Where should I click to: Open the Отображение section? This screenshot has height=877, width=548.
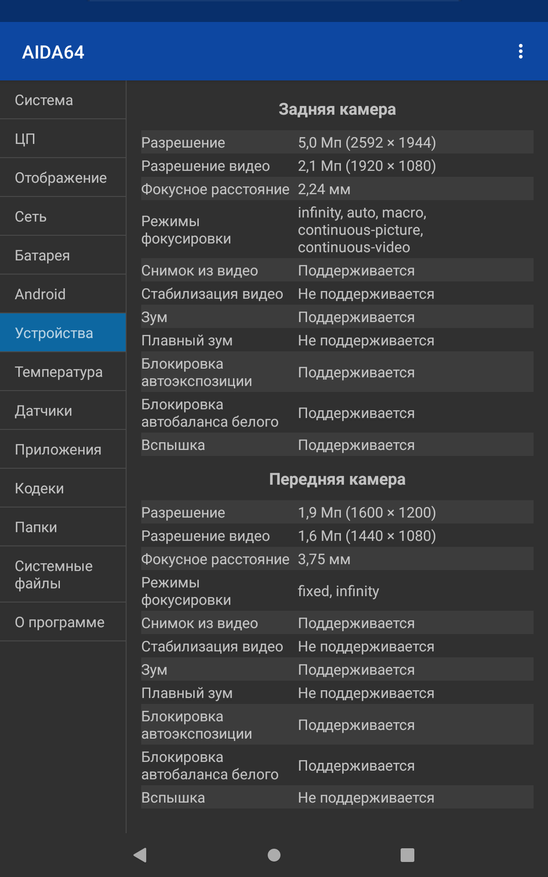click(x=63, y=177)
